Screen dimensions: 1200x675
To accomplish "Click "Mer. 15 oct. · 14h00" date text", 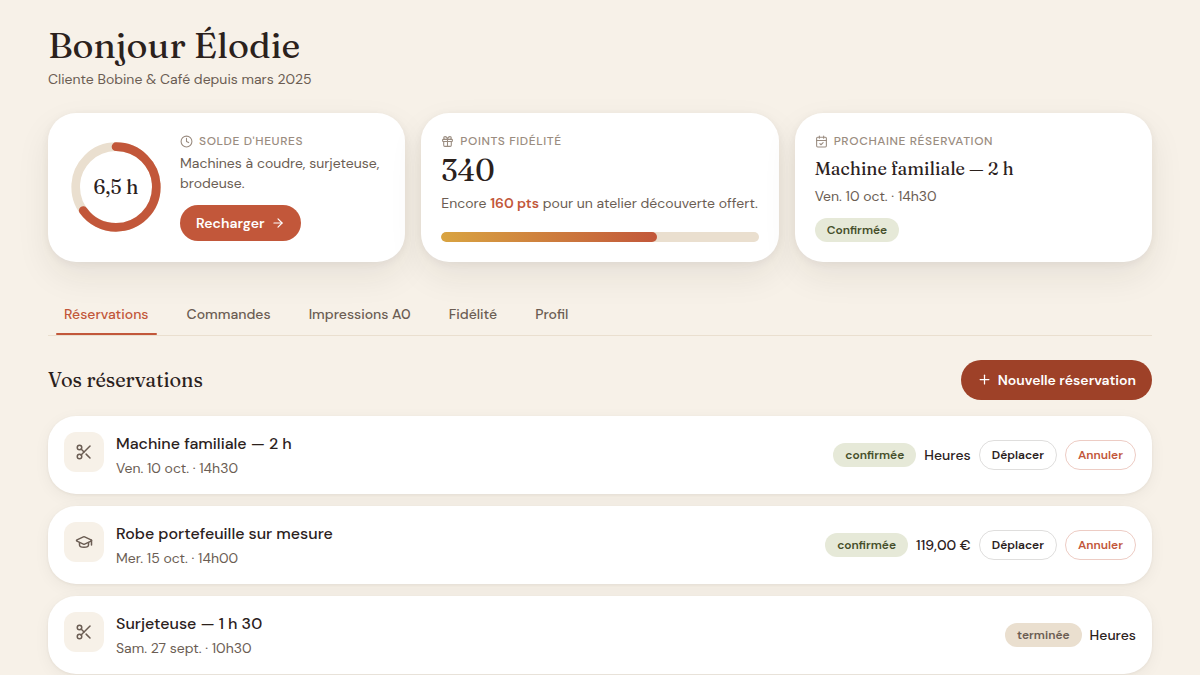I will tap(177, 558).
